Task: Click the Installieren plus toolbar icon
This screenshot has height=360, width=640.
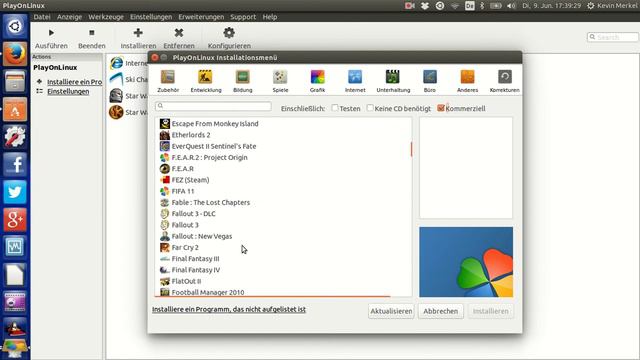Action: [x=138, y=33]
